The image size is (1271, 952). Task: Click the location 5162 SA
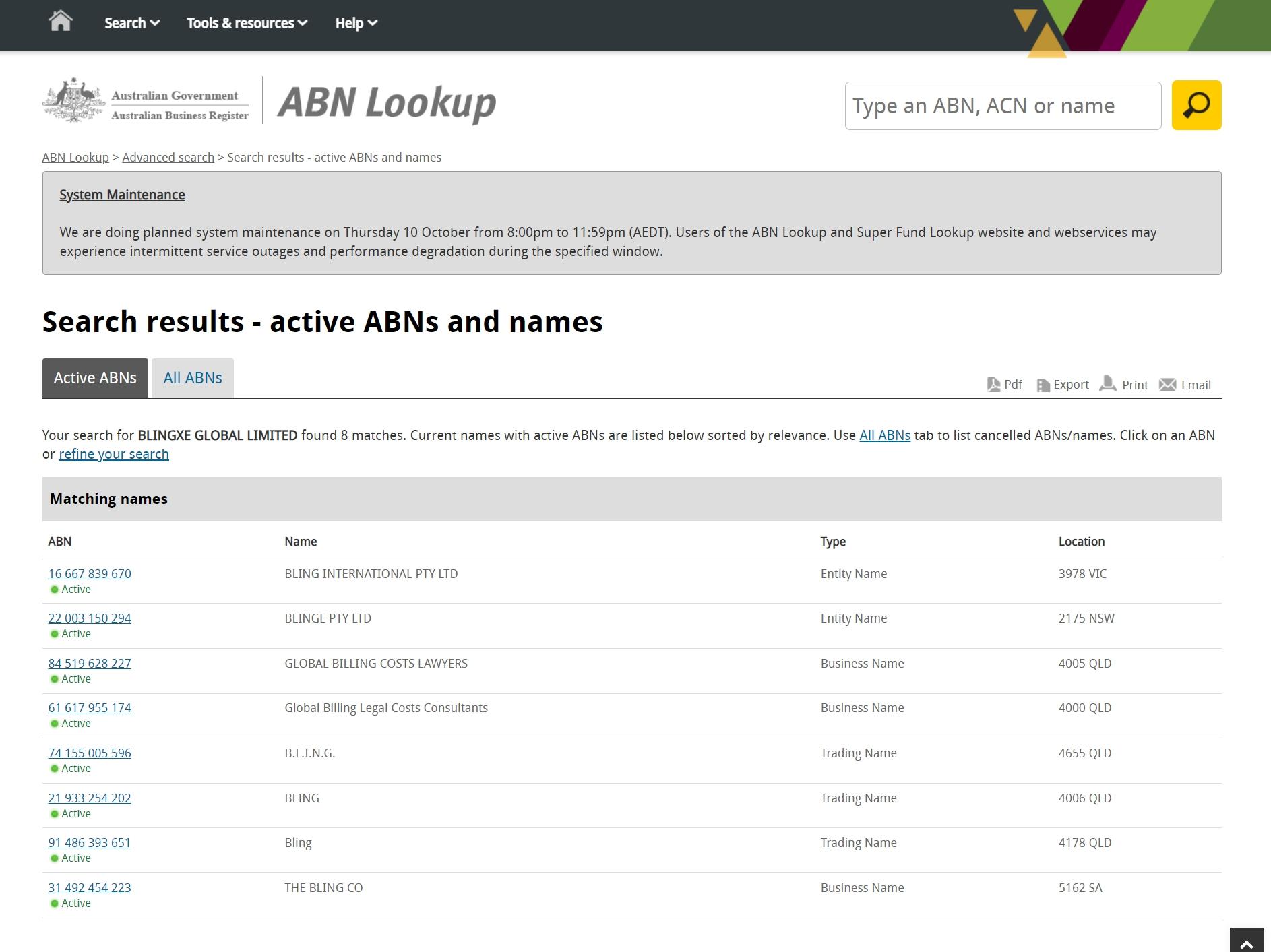tap(1080, 888)
